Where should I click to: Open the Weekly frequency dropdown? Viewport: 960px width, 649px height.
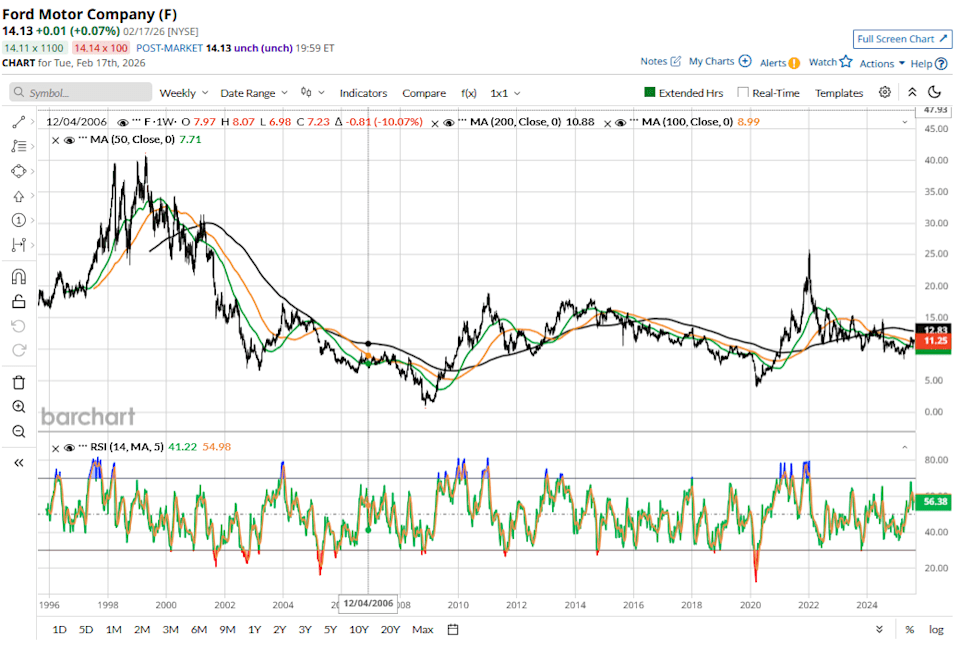pos(184,93)
